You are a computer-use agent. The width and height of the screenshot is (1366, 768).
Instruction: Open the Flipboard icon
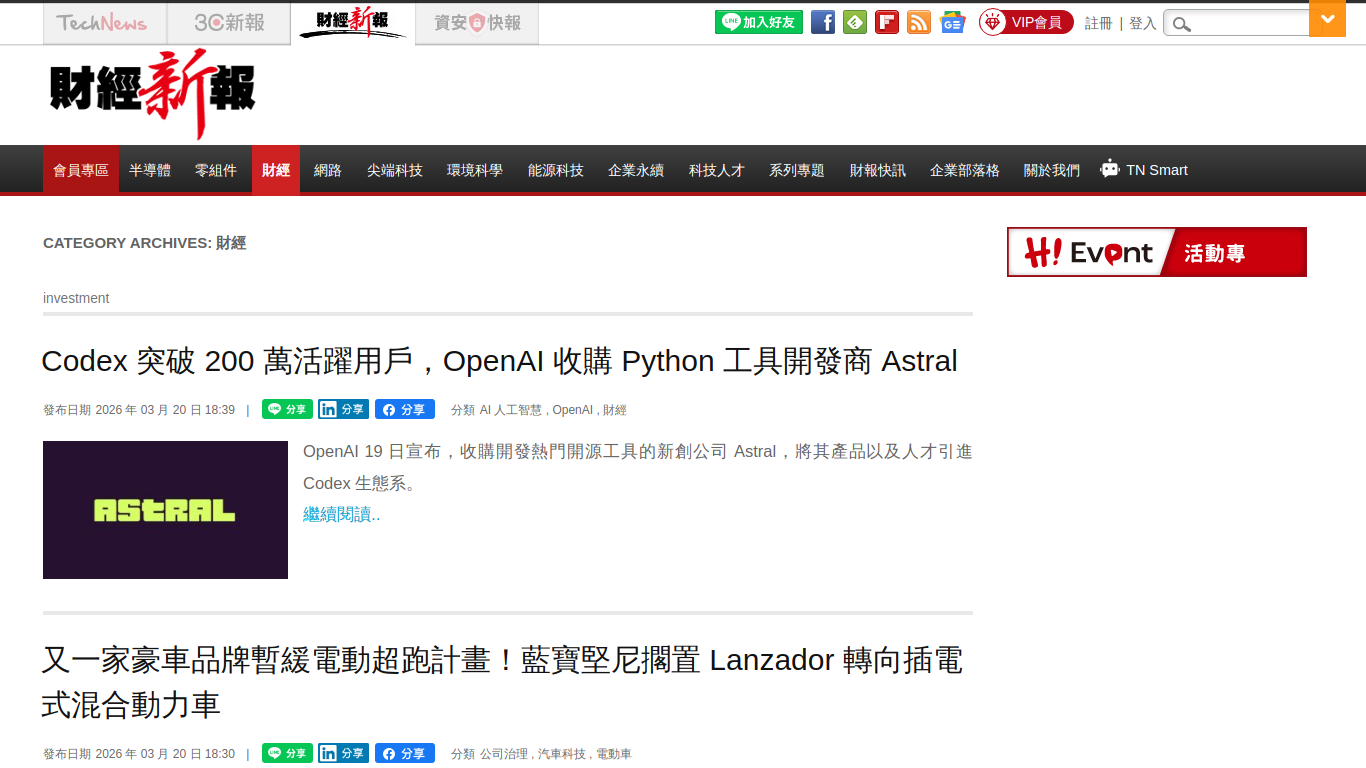tap(887, 22)
